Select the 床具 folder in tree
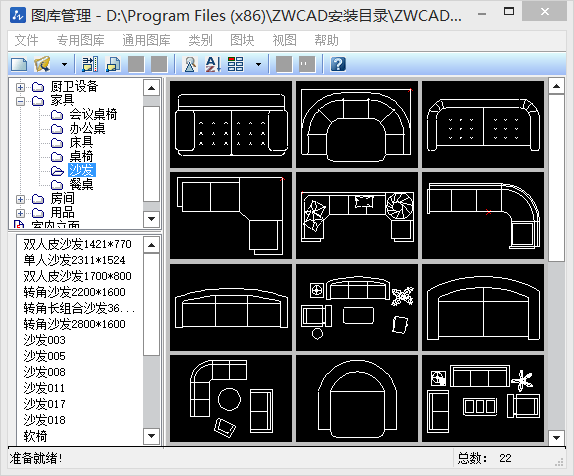The width and height of the screenshot is (574, 476). point(81,142)
